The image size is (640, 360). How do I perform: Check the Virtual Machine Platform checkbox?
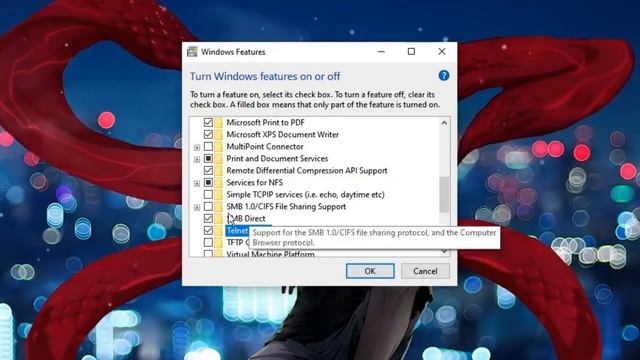tap(208, 253)
